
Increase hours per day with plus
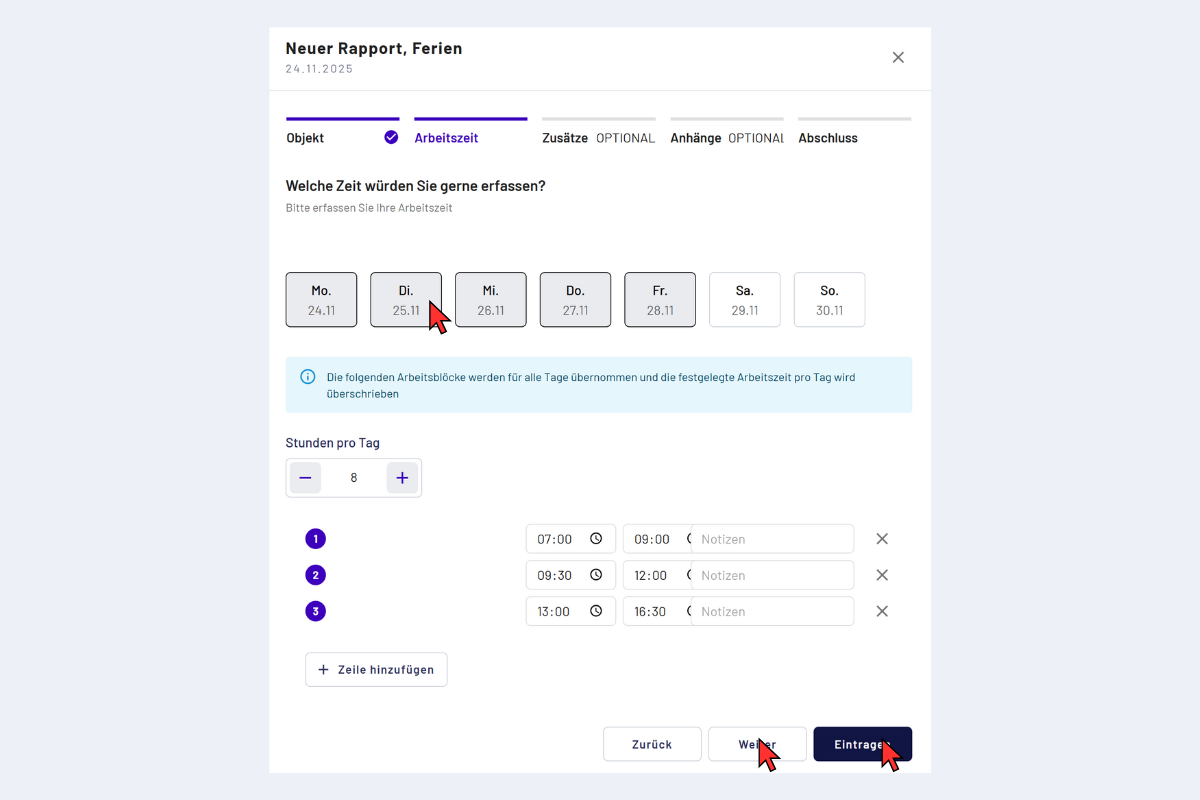(x=402, y=478)
